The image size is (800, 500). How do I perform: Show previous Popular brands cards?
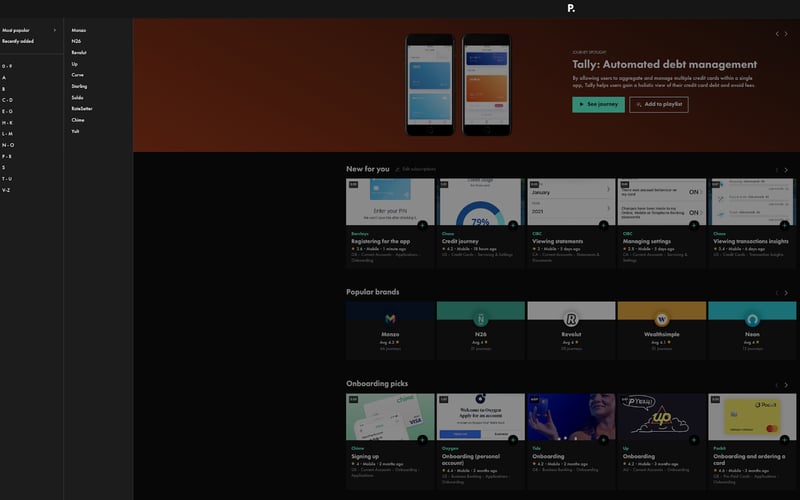[777, 293]
